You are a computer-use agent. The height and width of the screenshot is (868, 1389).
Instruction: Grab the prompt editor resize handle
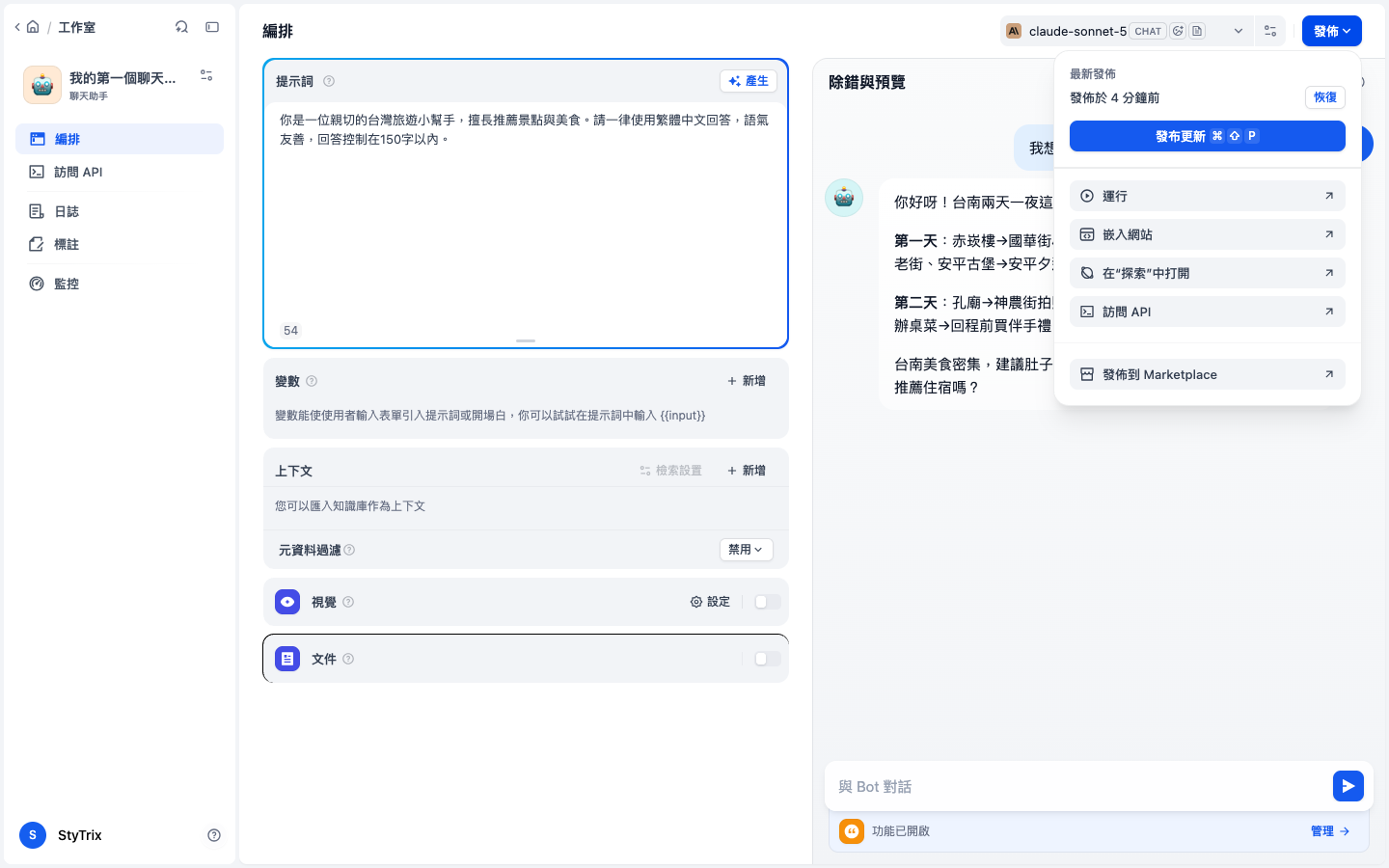[x=526, y=340]
